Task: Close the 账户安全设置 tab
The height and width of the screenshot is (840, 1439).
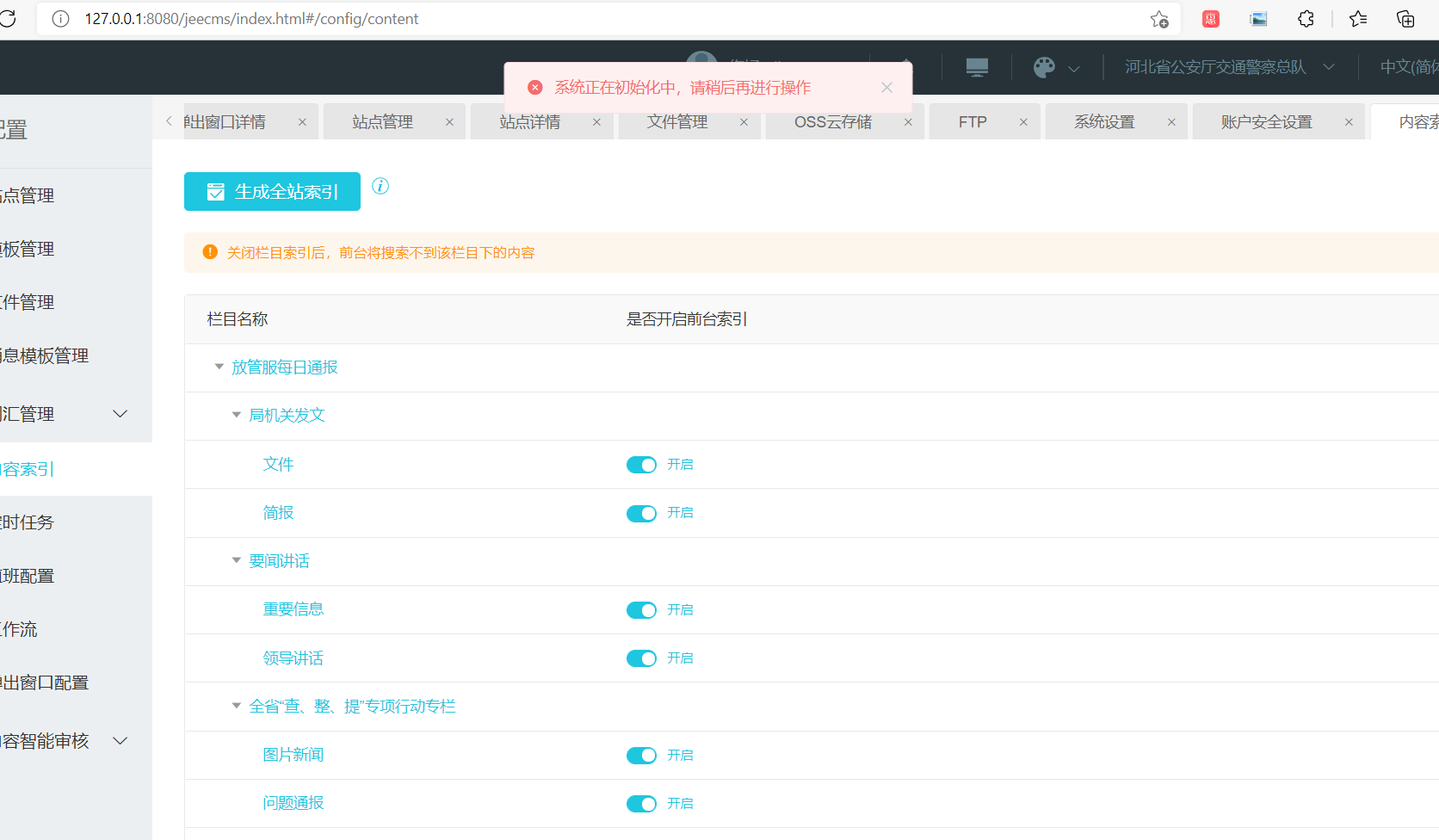Action: [x=1349, y=122]
